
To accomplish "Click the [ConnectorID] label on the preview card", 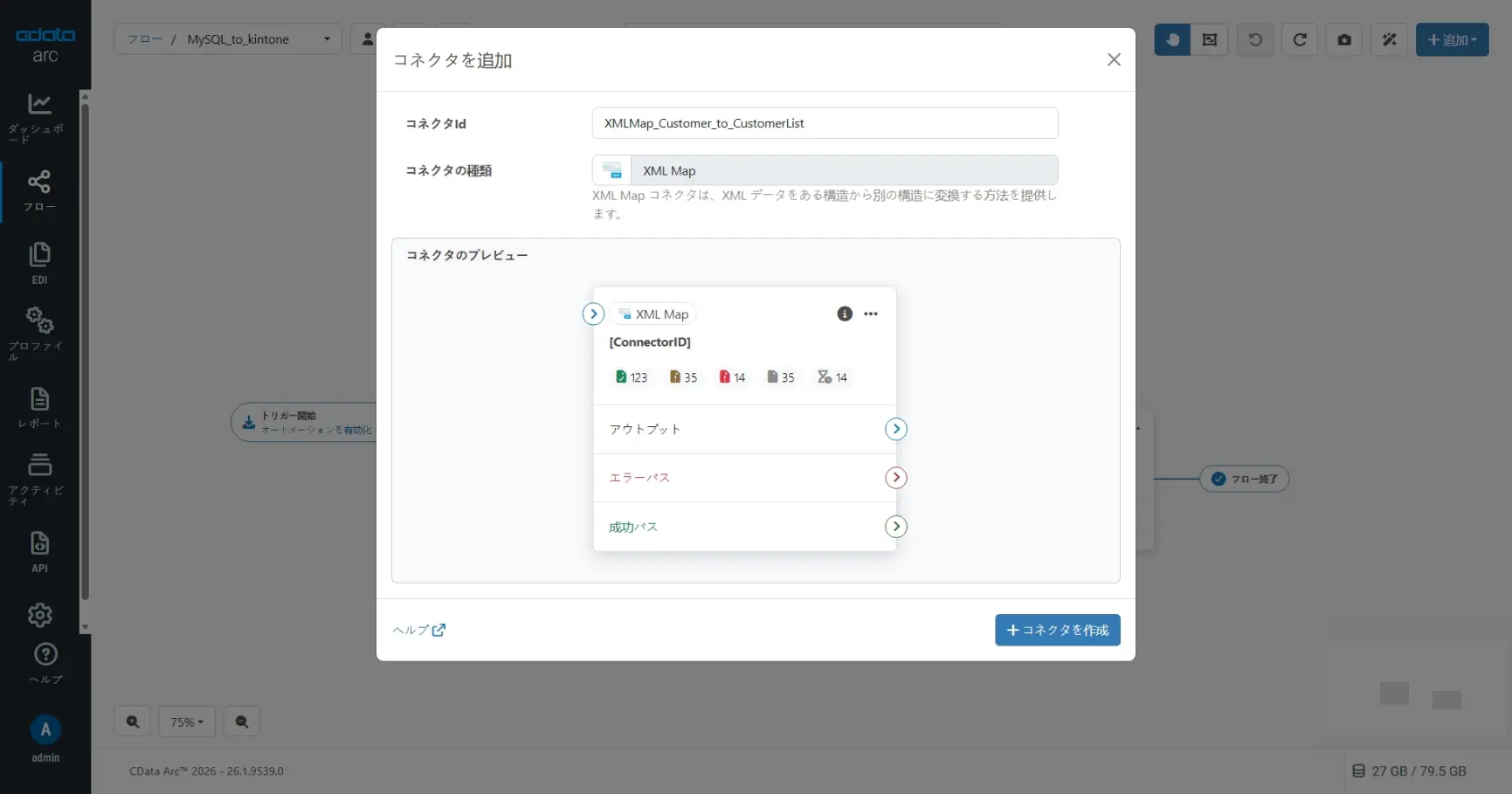I will pyautogui.click(x=650, y=342).
